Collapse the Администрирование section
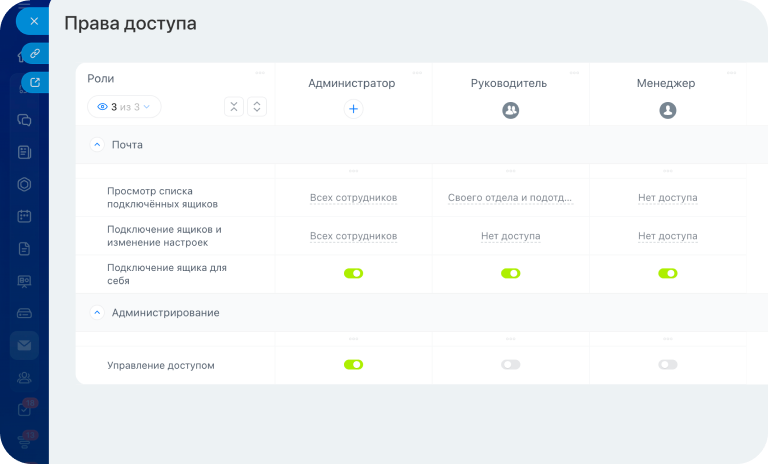The image size is (768, 464). (97, 313)
